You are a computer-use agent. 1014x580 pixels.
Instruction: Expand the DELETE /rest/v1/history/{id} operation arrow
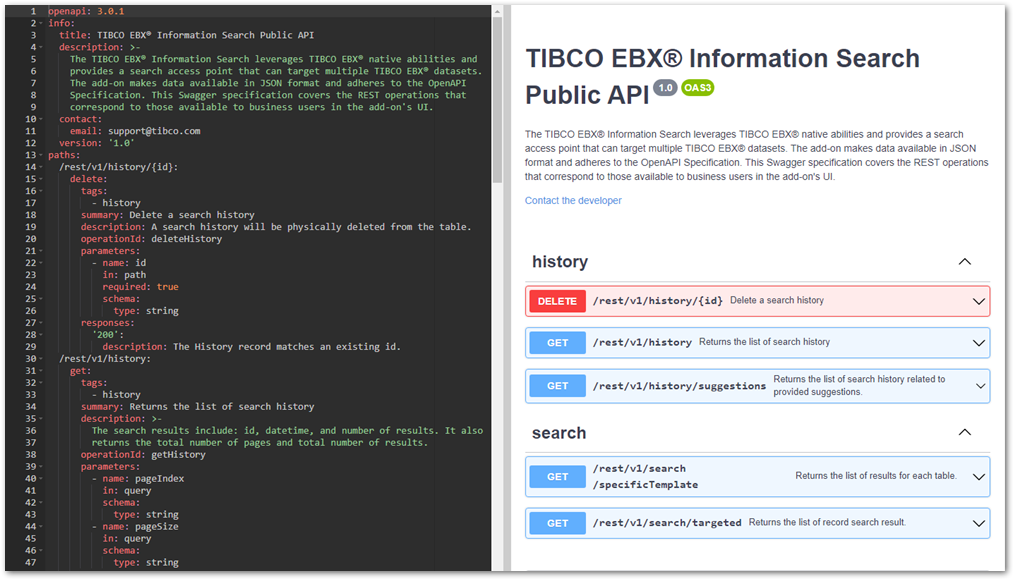tap(979, 301)
